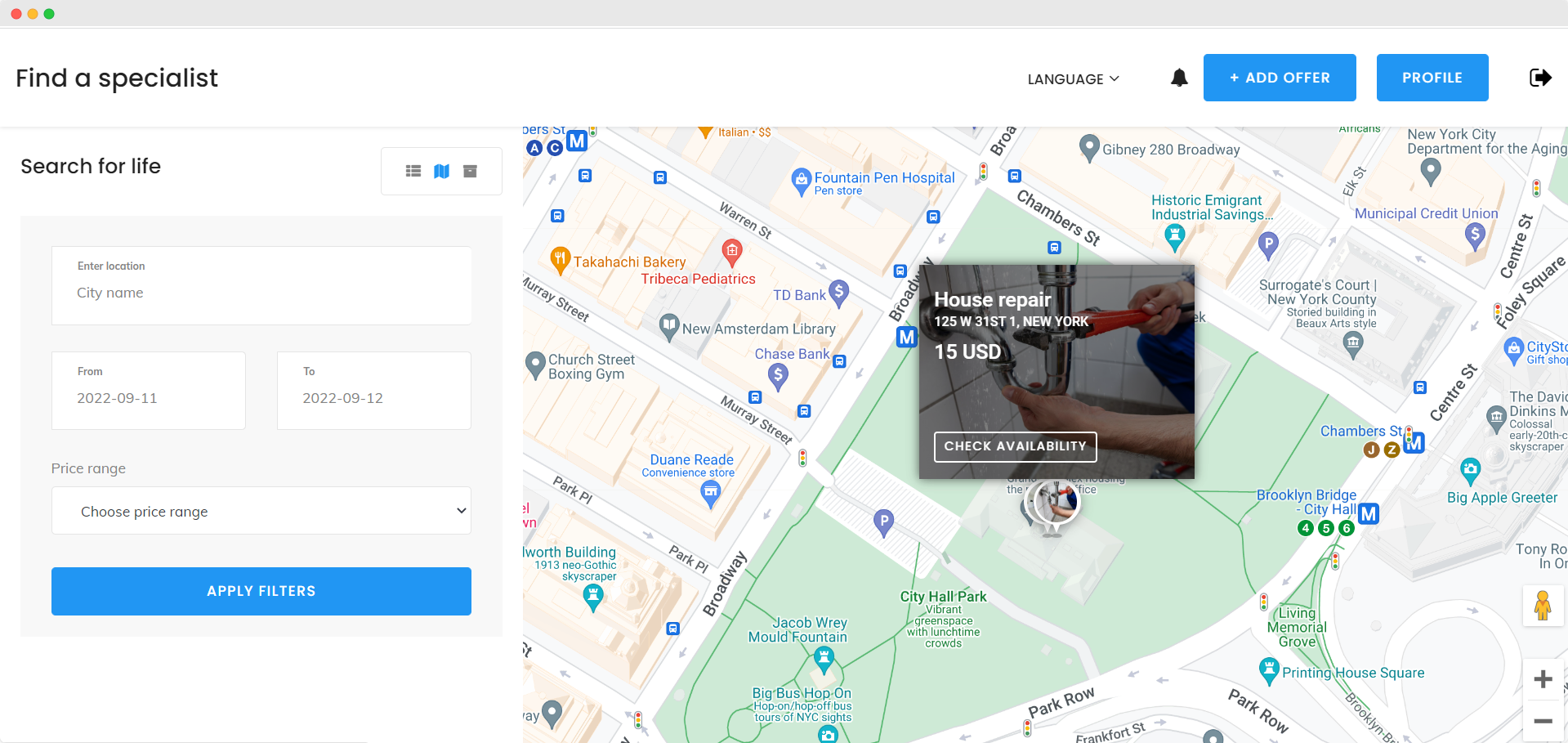
Task: Open notifications bell
Action: (x=1179, y=78)
